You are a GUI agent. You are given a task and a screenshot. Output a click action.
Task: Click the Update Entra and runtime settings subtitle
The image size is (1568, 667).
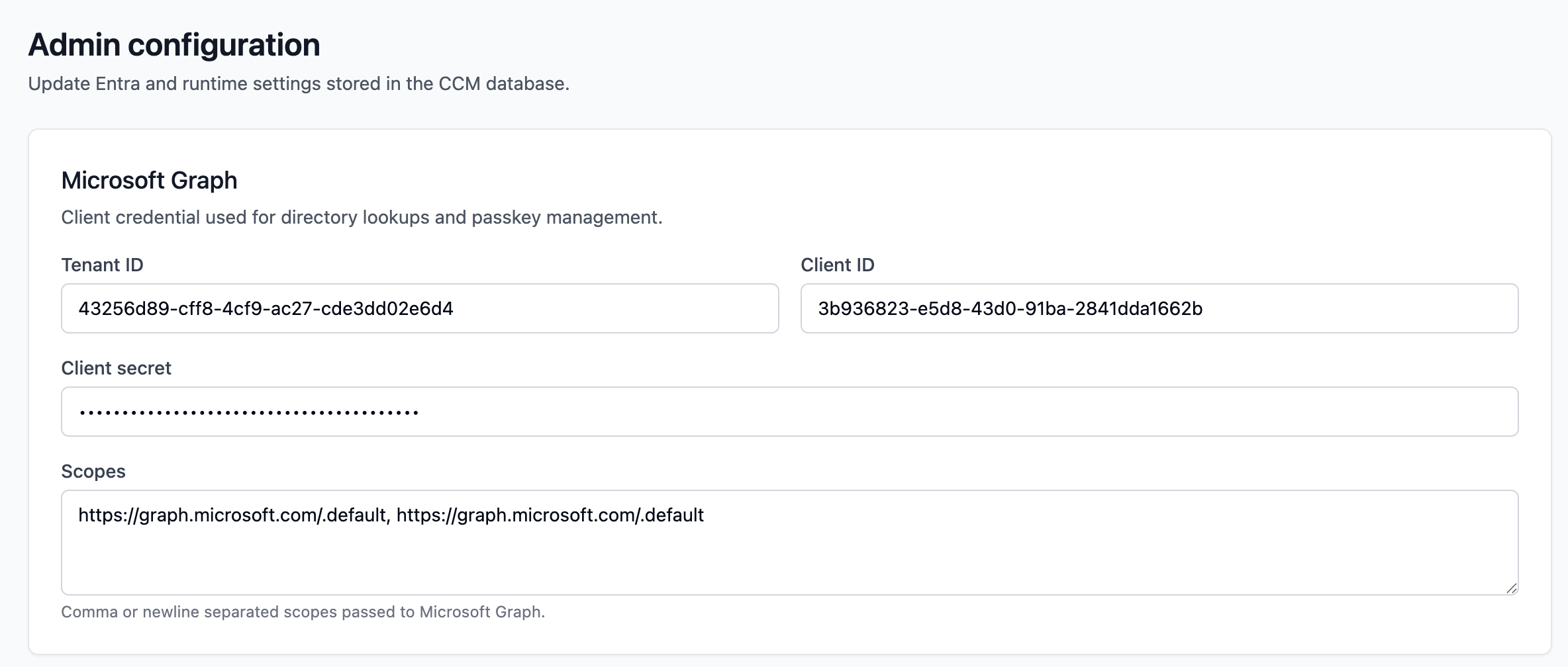[299, 84]
